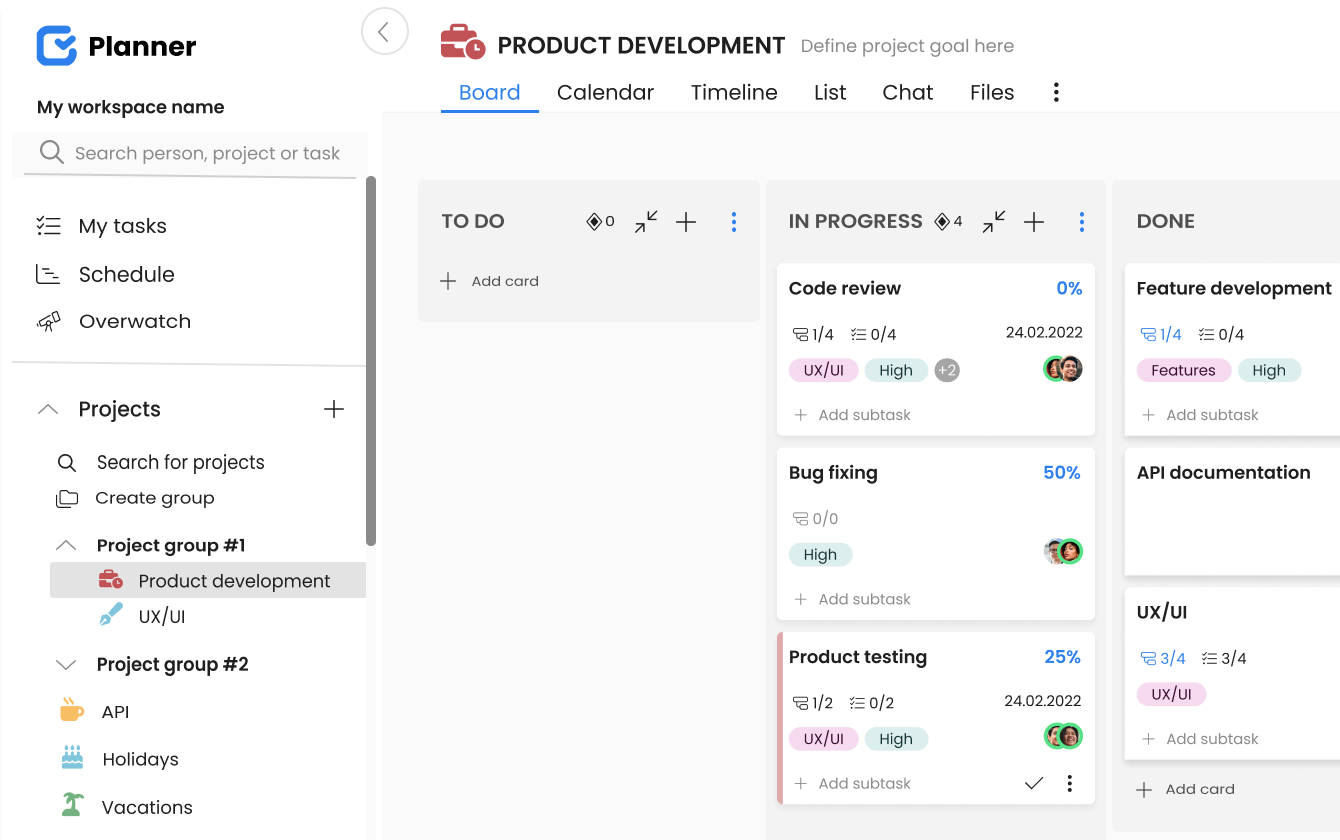Open the Holidays project cake icon
Image resolution: width=1340 pixels, height=840 pixels.
tap(72, 757)
